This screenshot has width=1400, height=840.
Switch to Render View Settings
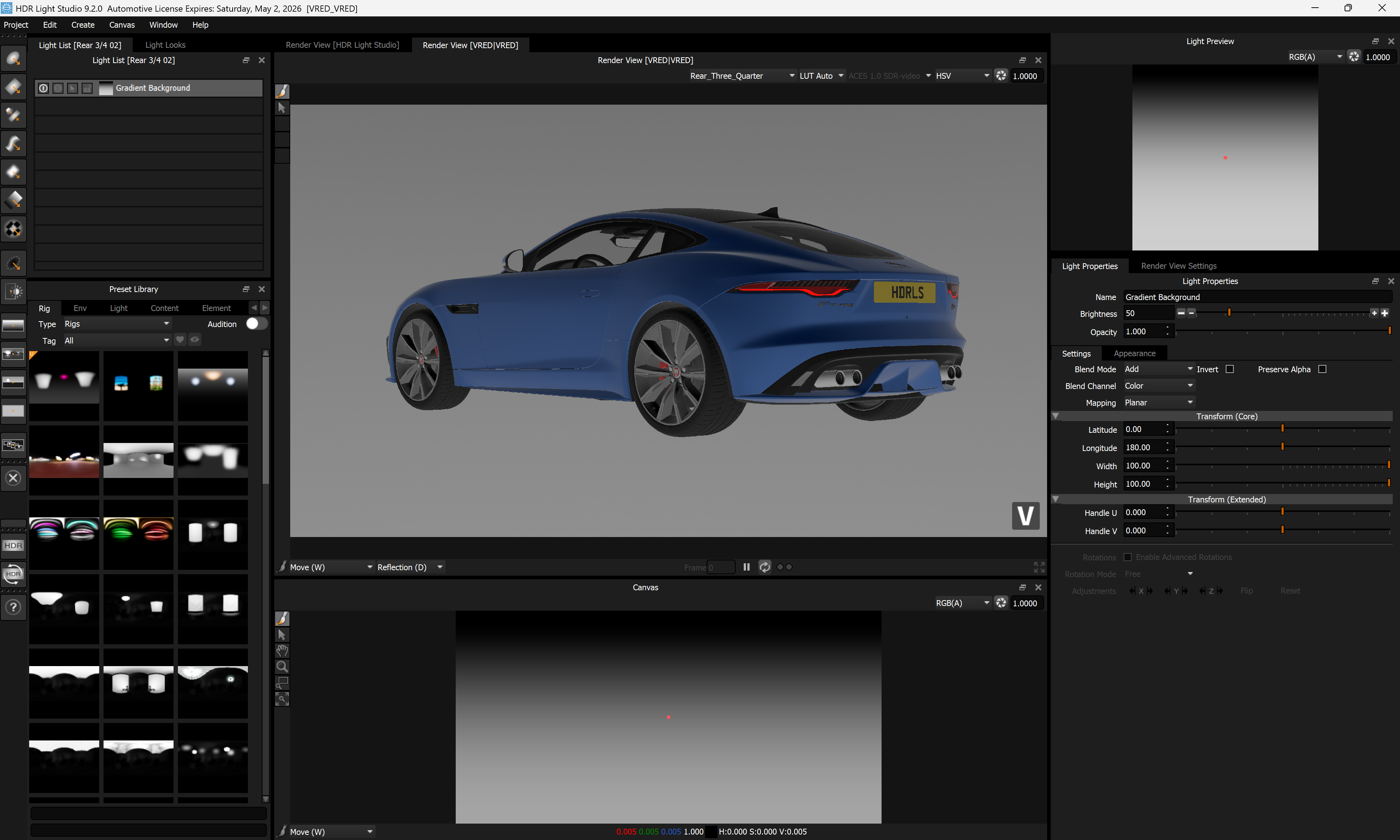[x=1178, y=265]
